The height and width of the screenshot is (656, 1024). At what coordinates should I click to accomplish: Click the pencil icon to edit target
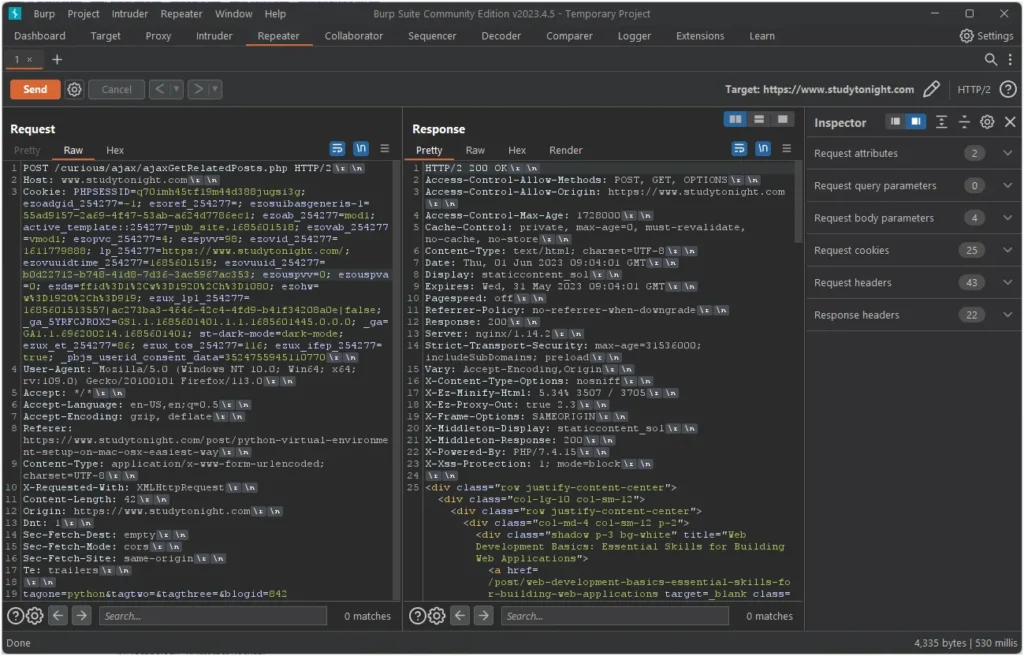tap(931, 89)
